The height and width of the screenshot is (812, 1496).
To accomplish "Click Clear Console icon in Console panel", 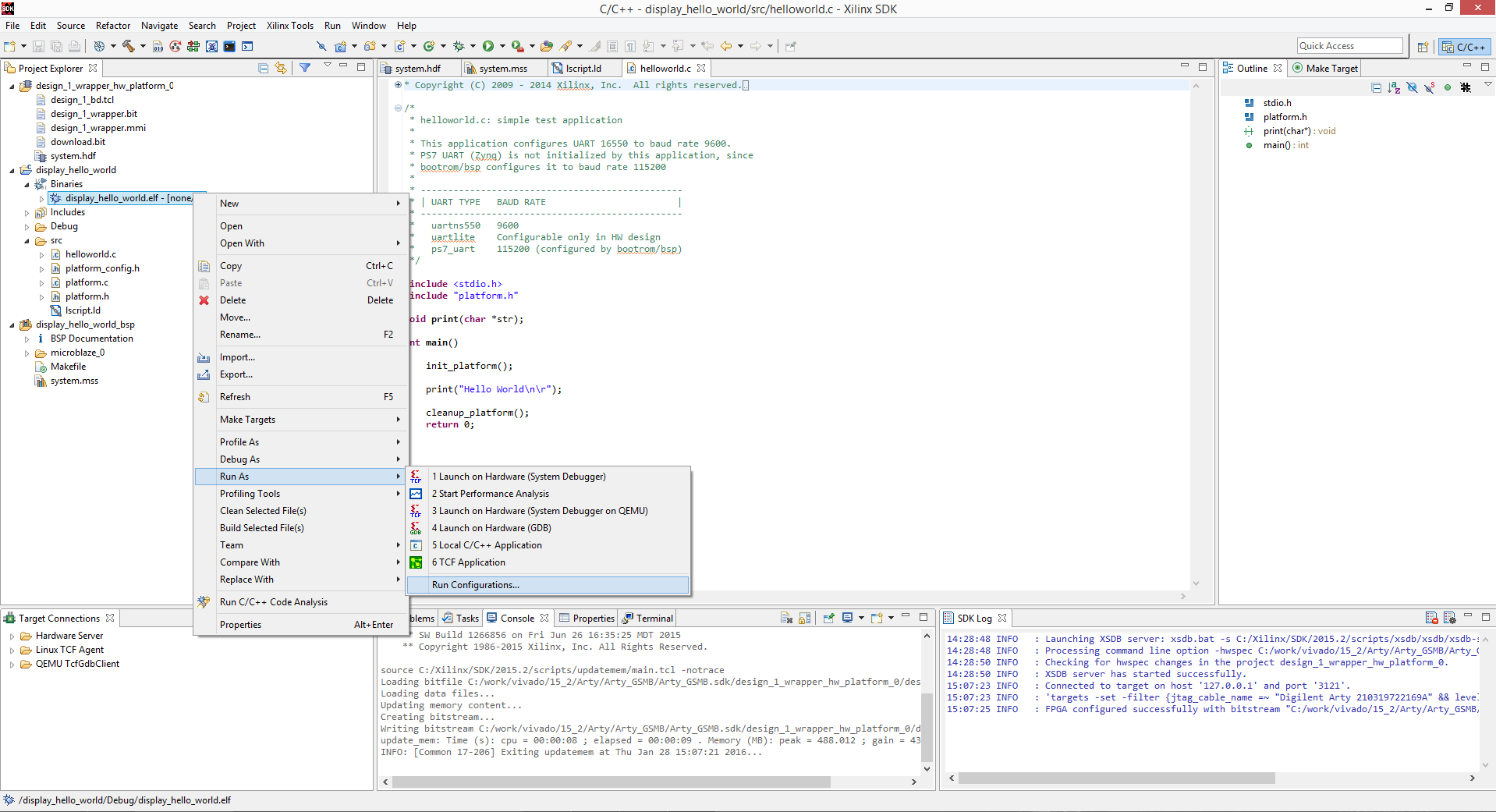I will pyautogui.click(x=787, y=618).
